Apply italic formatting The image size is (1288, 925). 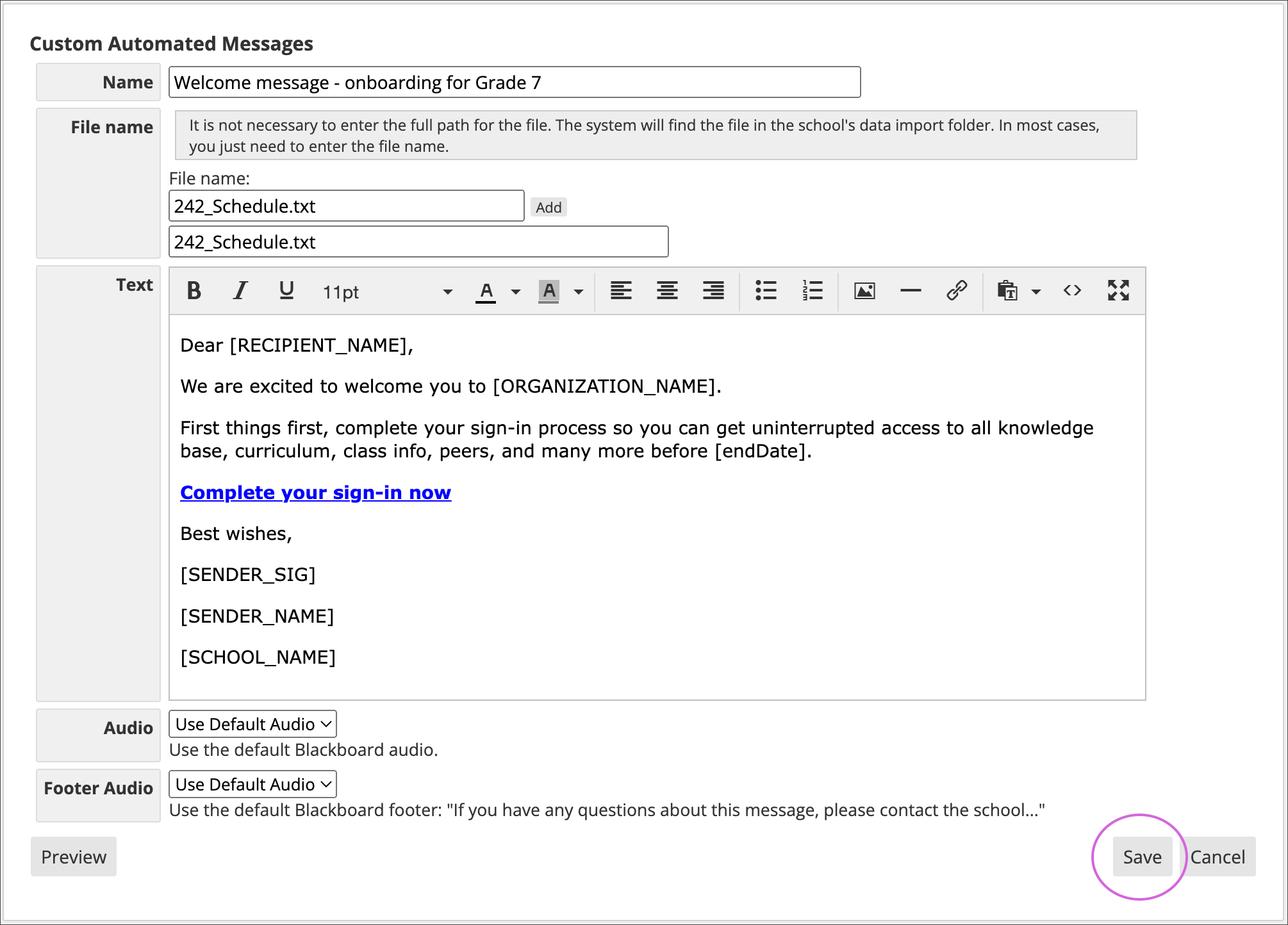(240, 291)
